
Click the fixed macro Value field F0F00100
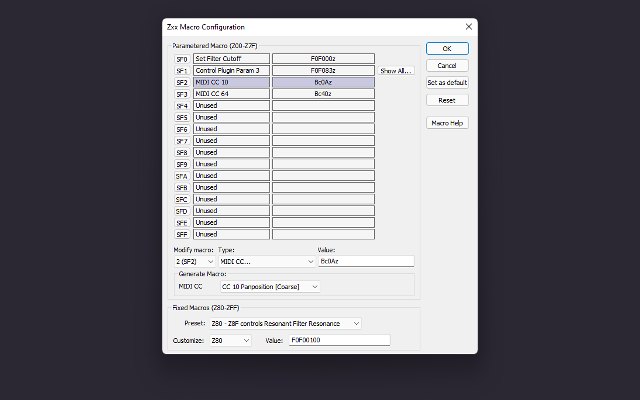pyautogui.click(x=340, y=340)
